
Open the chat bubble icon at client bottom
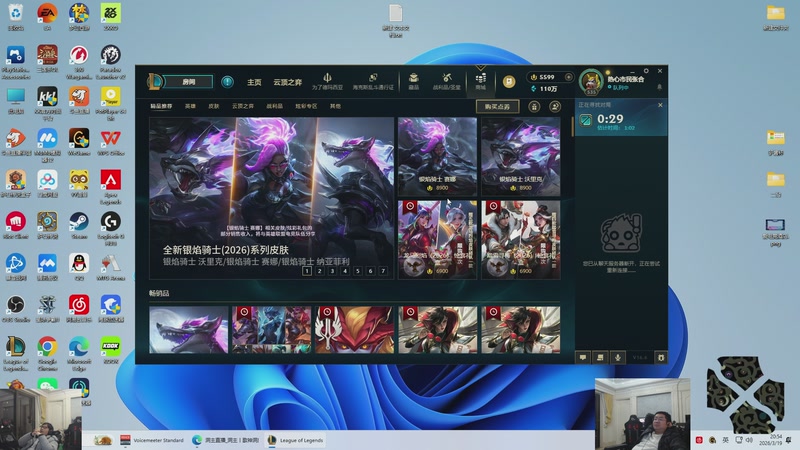583,357
